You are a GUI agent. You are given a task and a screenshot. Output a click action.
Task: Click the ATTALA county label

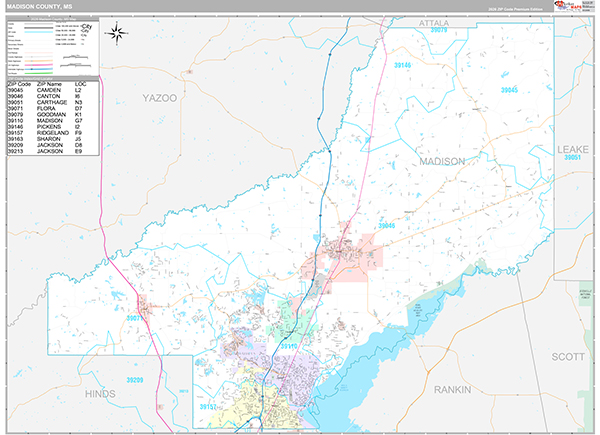pos(438,21)
